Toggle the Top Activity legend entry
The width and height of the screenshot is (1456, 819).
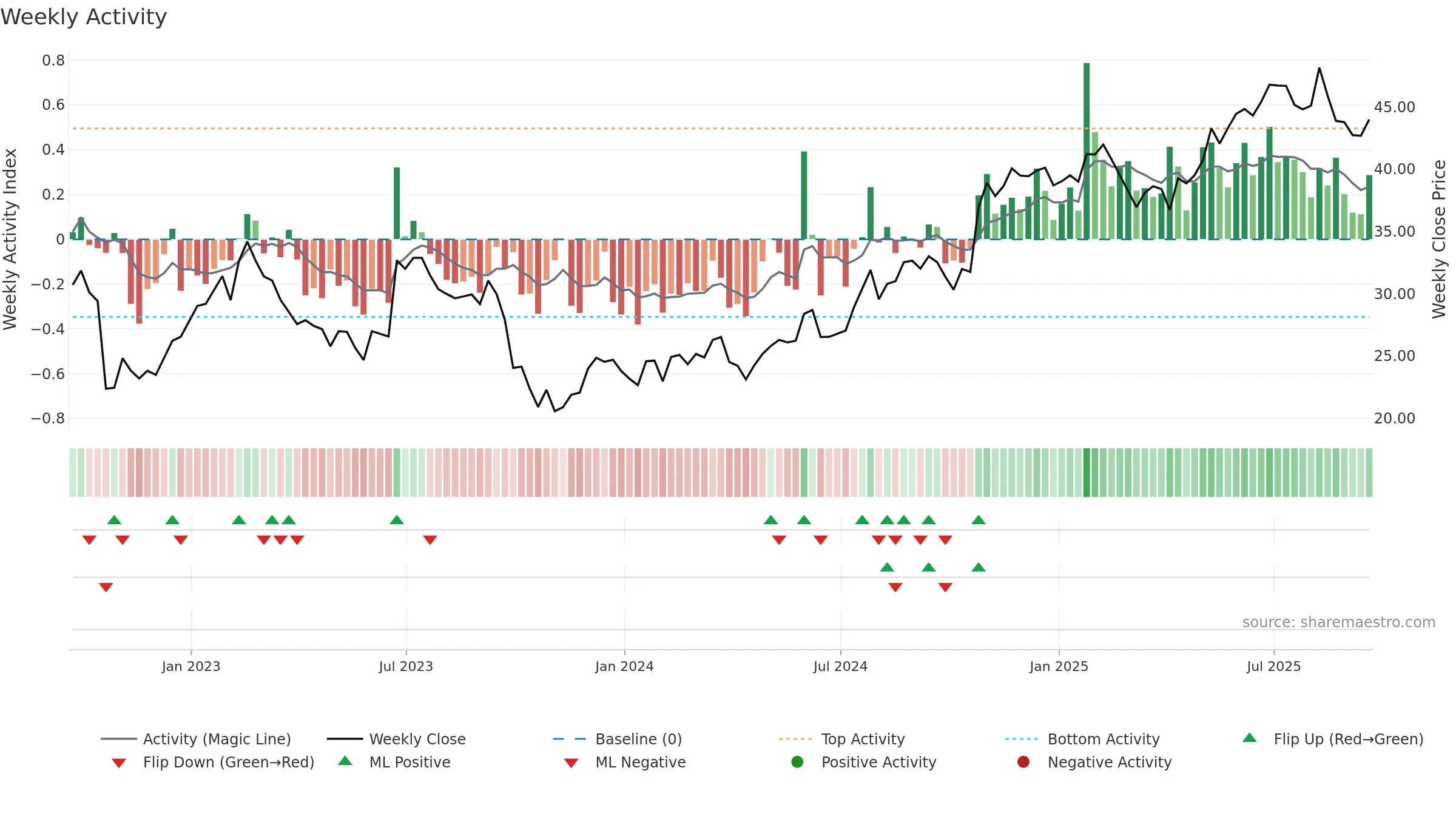pyautogui.click(x=841, y=739)
